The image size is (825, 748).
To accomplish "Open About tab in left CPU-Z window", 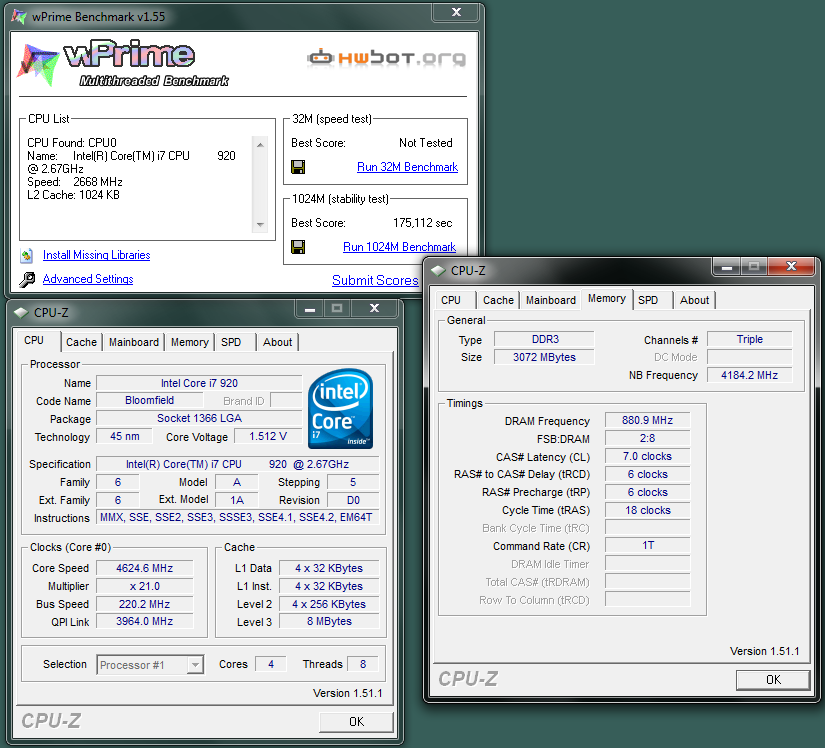I will click(277, 342).
